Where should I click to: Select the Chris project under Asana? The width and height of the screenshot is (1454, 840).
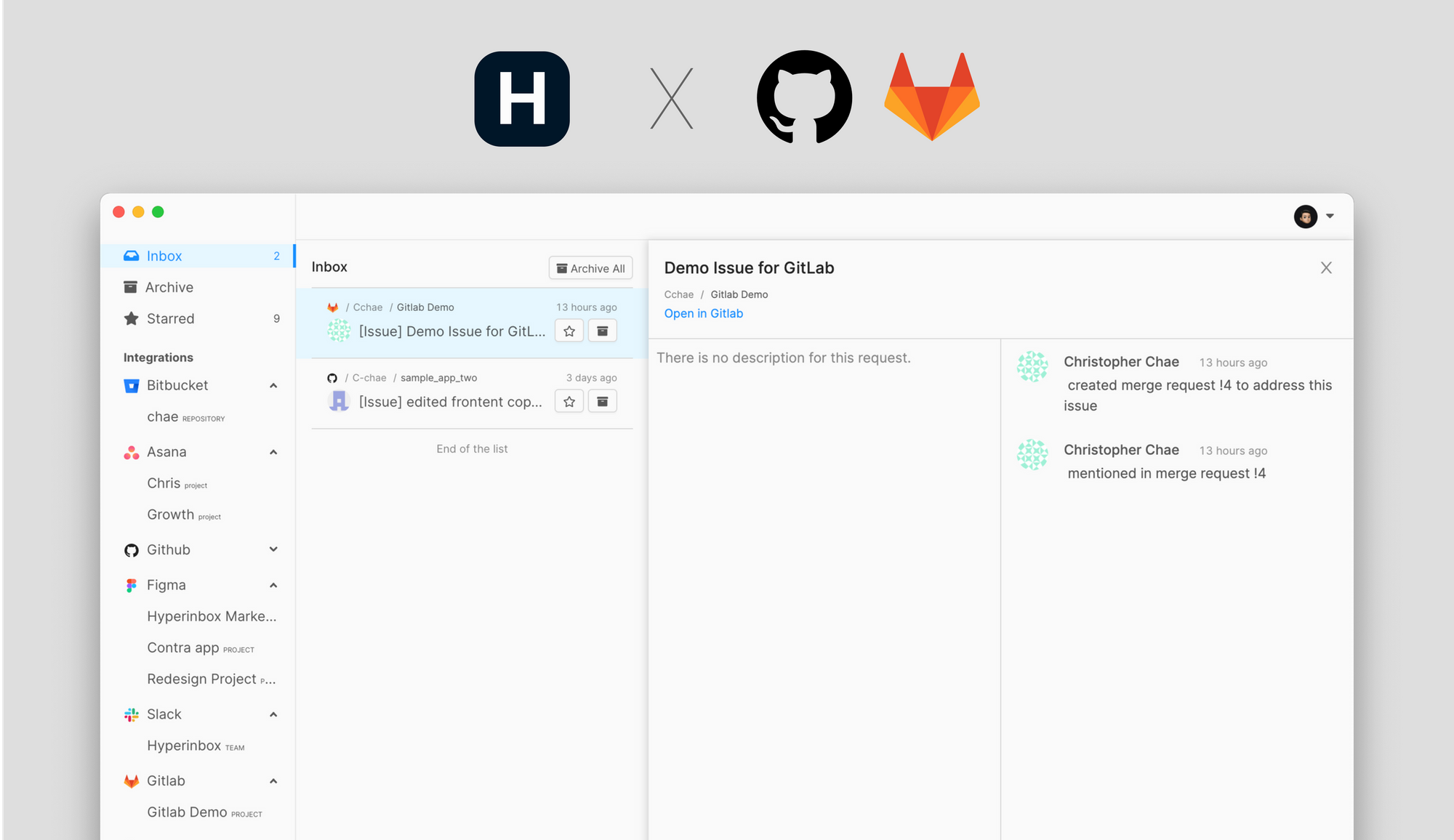click(x=177, y=483)
